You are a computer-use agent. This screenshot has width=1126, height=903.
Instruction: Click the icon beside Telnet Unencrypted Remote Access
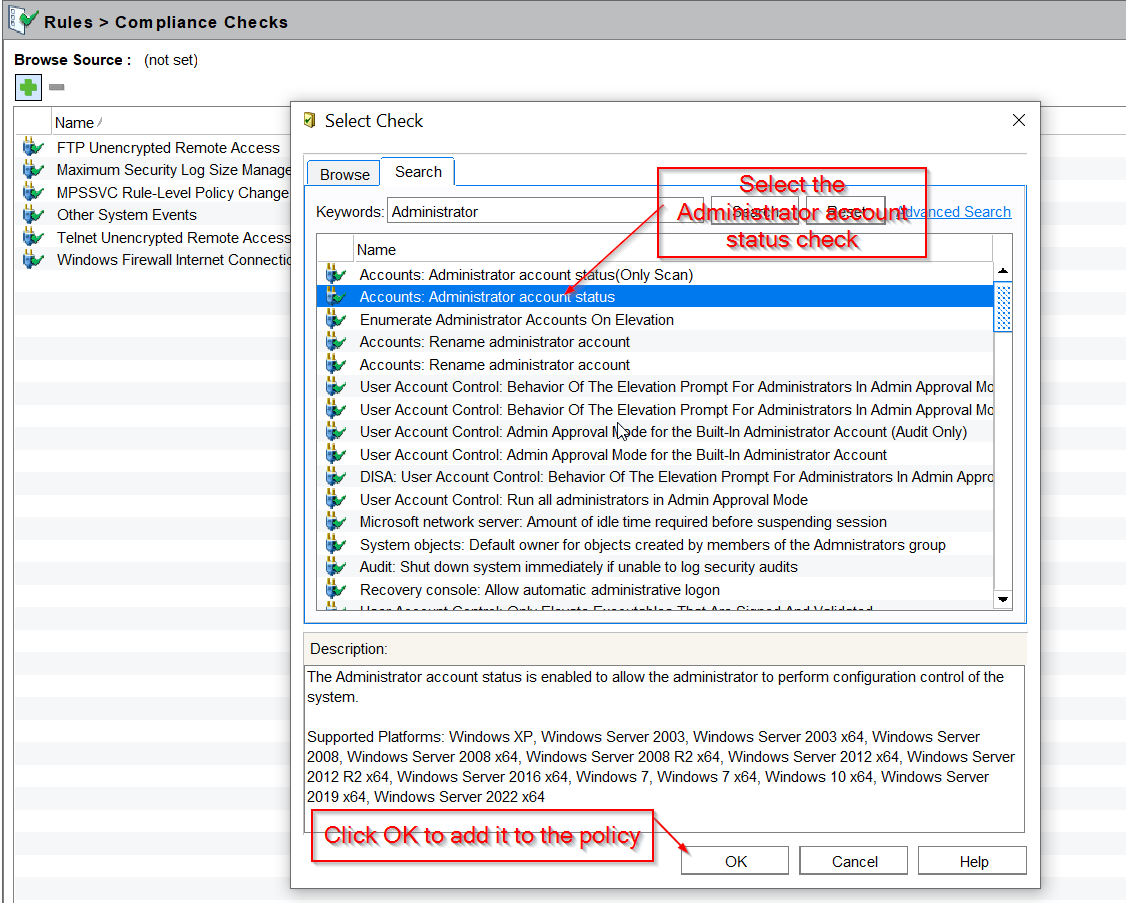coord(33,238)
